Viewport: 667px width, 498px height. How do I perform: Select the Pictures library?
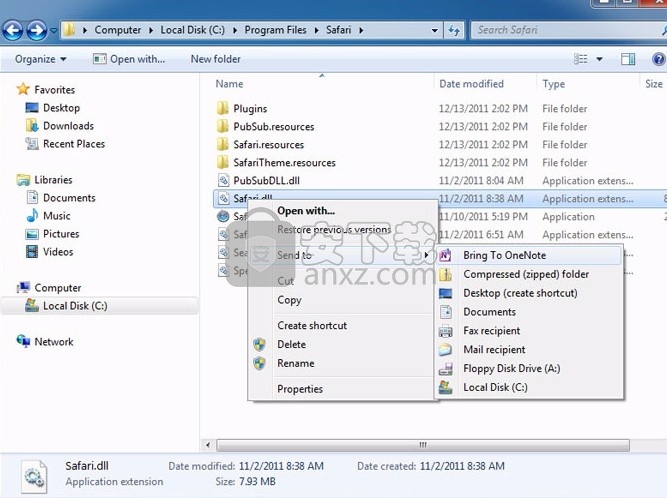pos(61,234)
